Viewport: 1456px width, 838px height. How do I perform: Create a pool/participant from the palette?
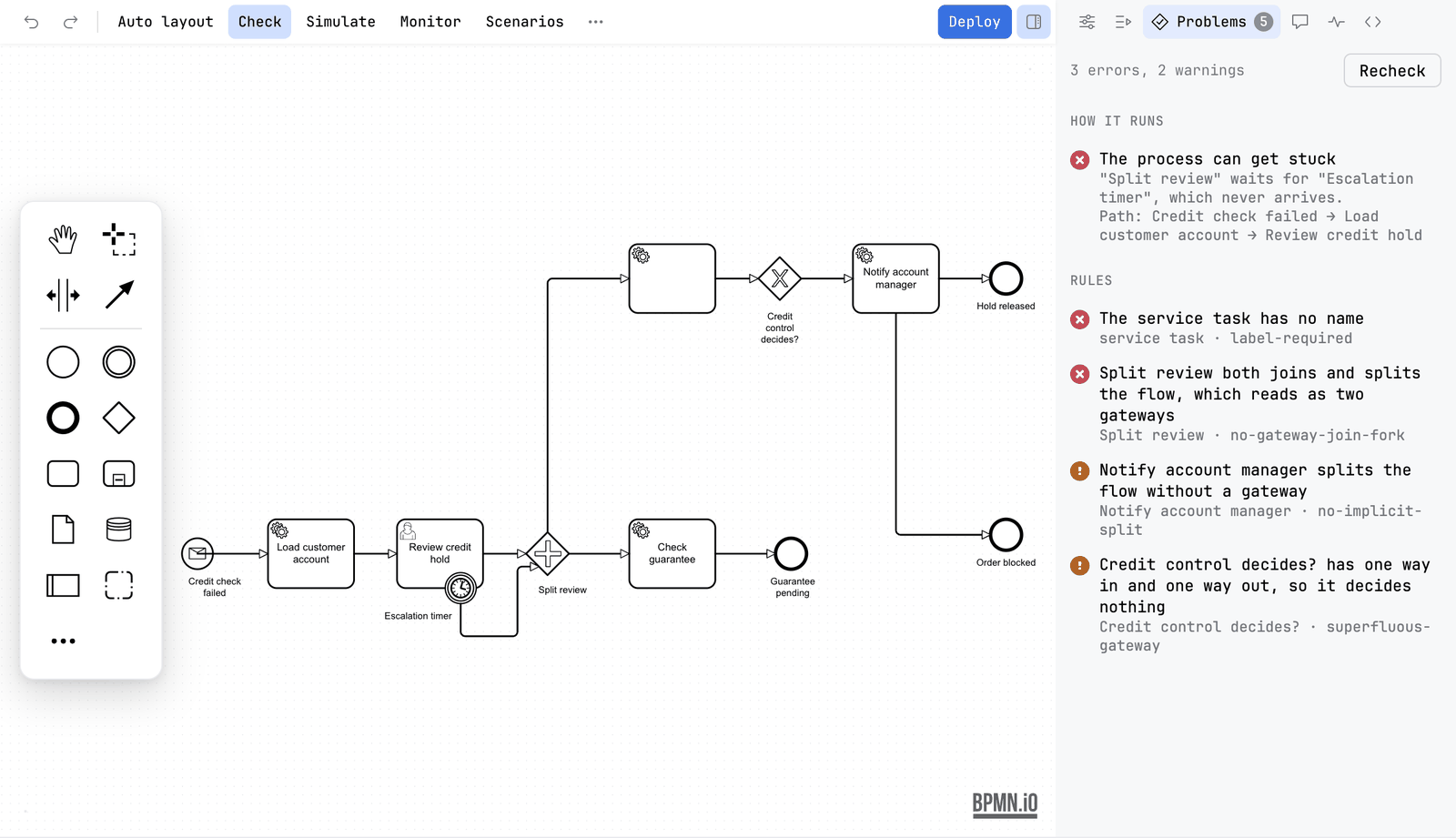pos(63,585)
